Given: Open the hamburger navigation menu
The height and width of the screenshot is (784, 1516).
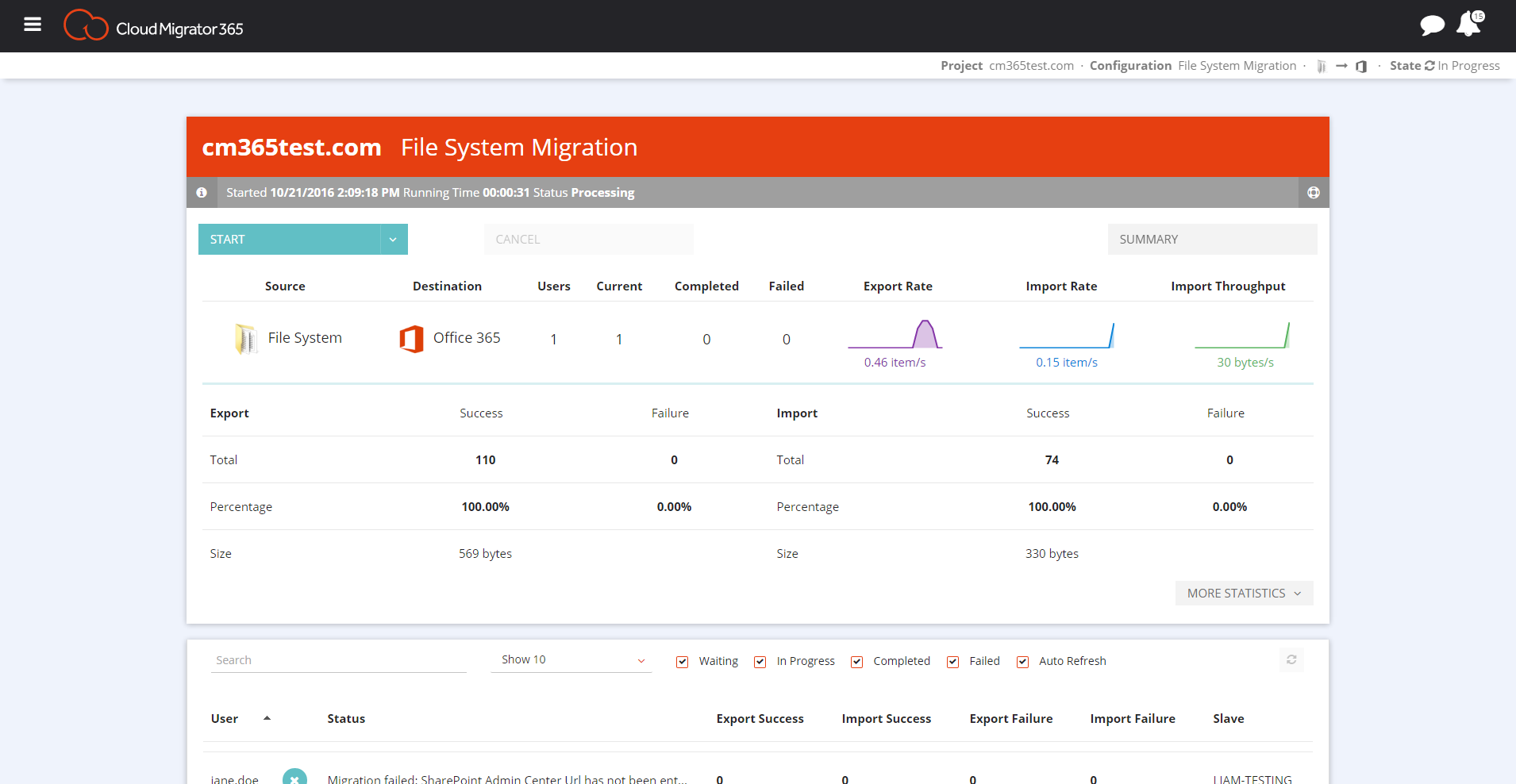Looking at the screenshot, I should (33, 25).
